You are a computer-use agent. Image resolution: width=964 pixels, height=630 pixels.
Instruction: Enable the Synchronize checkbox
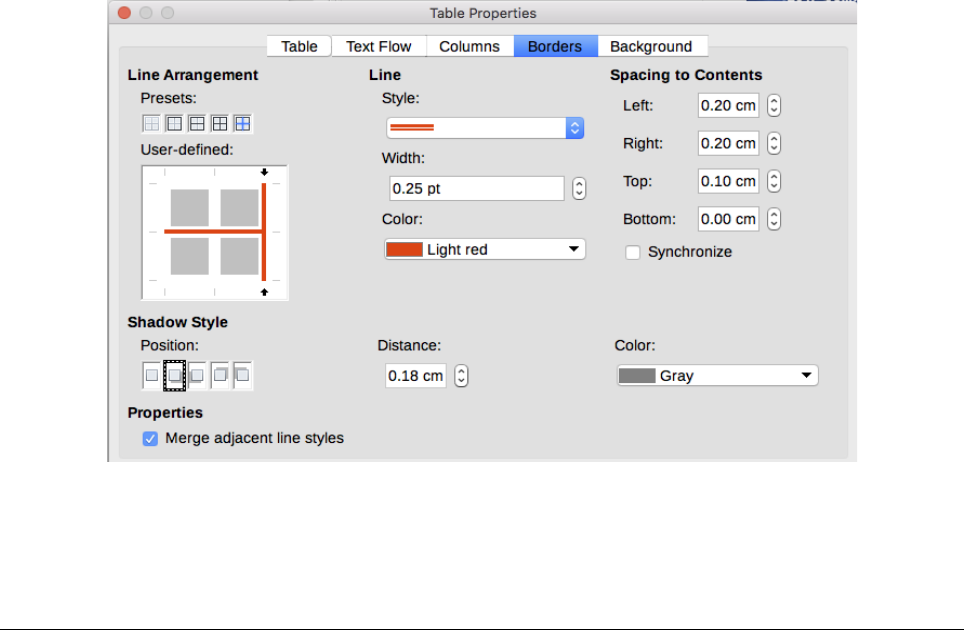point(633,252)
